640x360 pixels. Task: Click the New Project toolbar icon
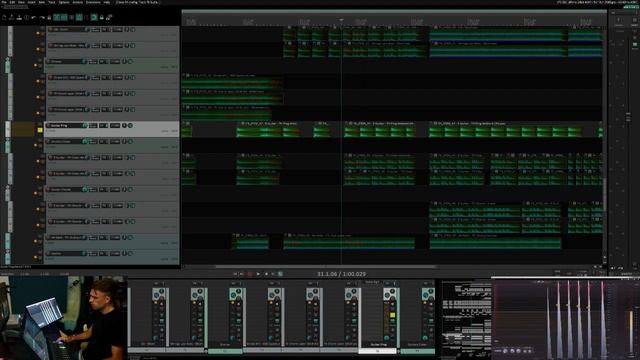(4, 18)
